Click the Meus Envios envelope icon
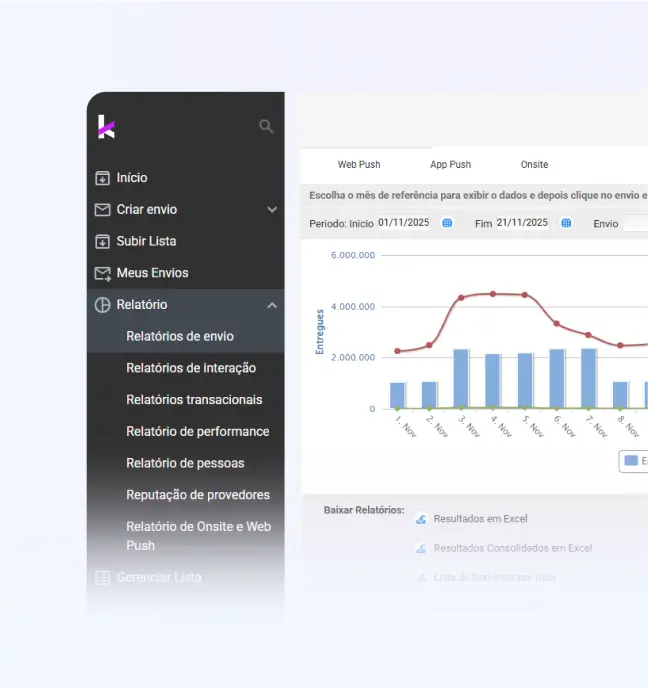The image size is (648, 688). [102, 273]
